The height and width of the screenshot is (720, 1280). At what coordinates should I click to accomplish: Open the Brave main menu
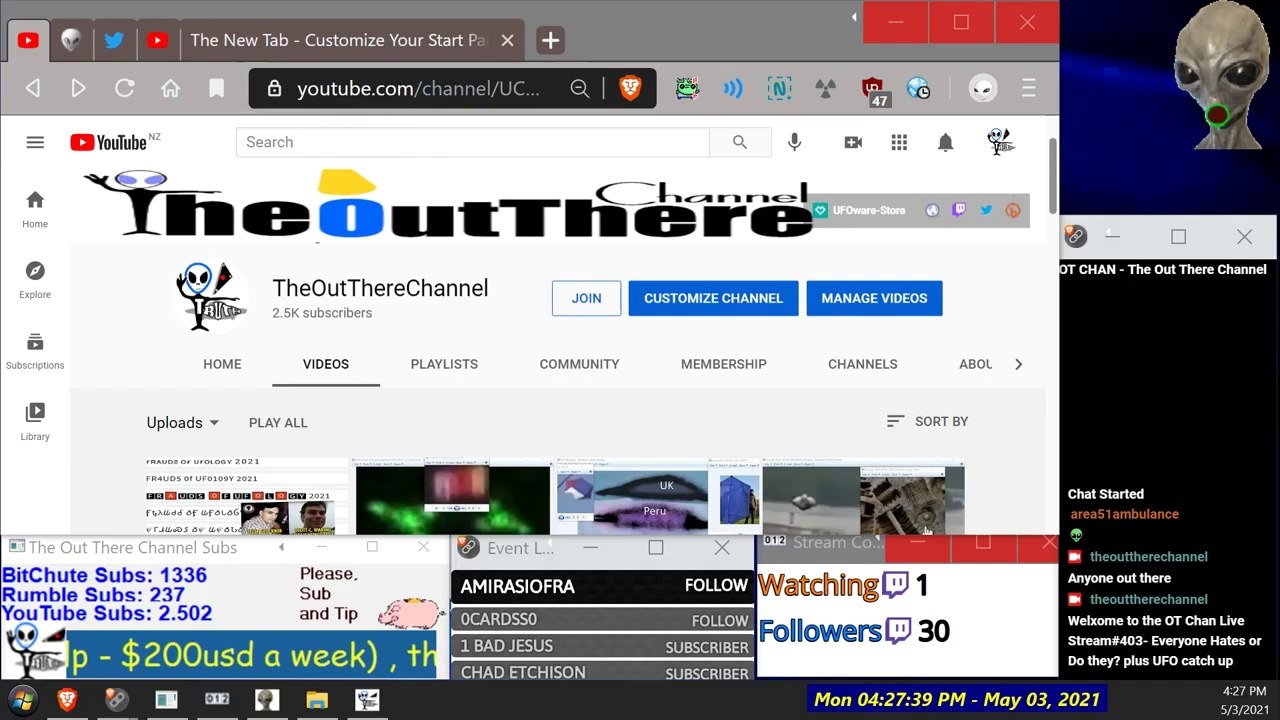pos(1028,89)
